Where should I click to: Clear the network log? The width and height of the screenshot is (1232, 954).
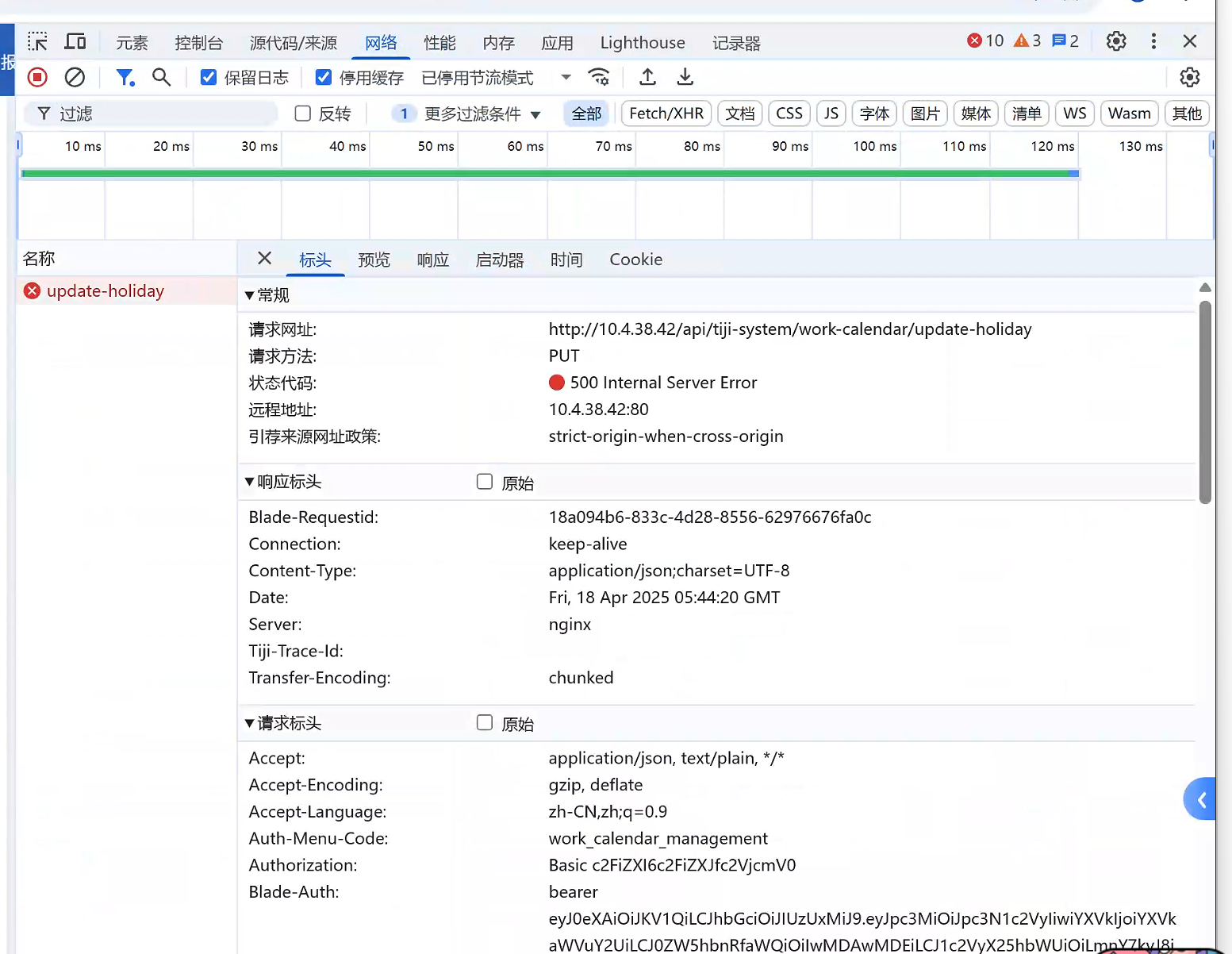pos(75,77)
